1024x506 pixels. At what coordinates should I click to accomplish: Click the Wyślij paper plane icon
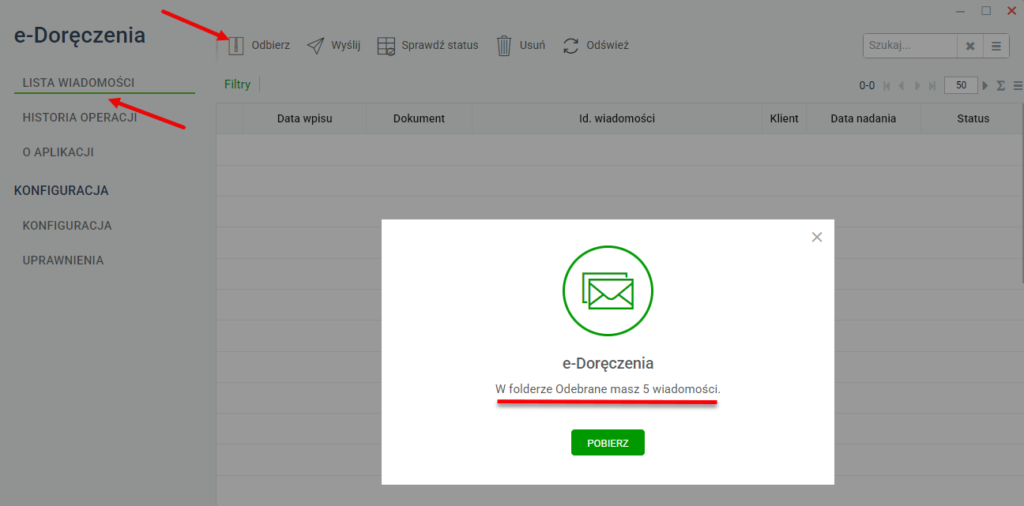tap(315, 46)
